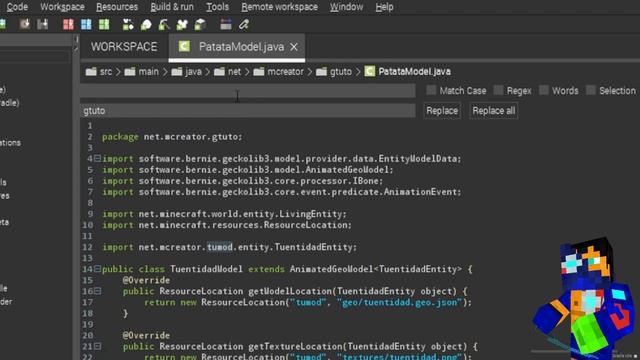Click the green blocks-with-arrows toolbar icon
Image resolution: width=640 pixels, height=360 pixels.
point(128,24)
